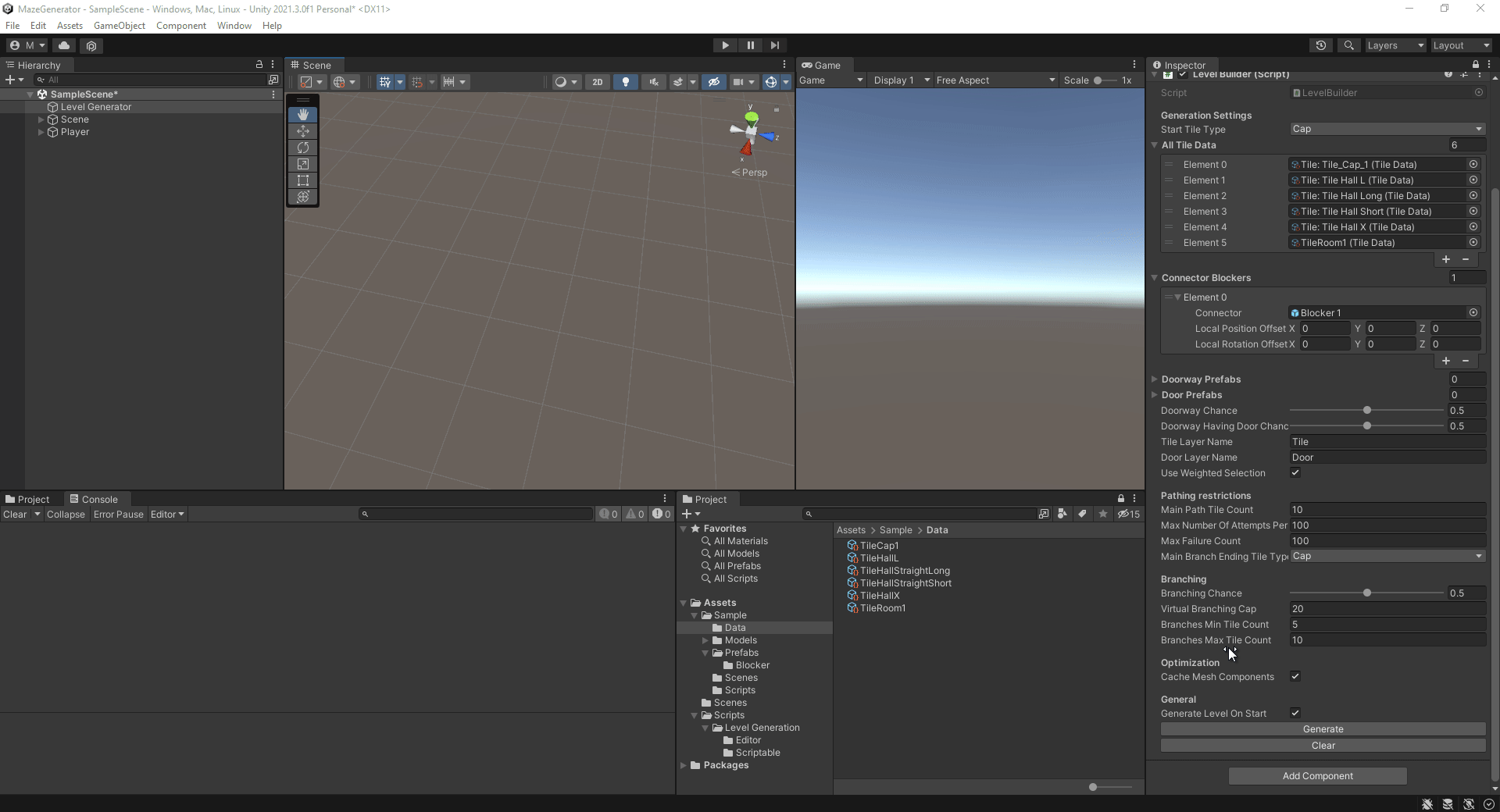Screen dimensions: 1500x812
Task: Select the Rect tool in scene
Action: [x=303, y=180]
